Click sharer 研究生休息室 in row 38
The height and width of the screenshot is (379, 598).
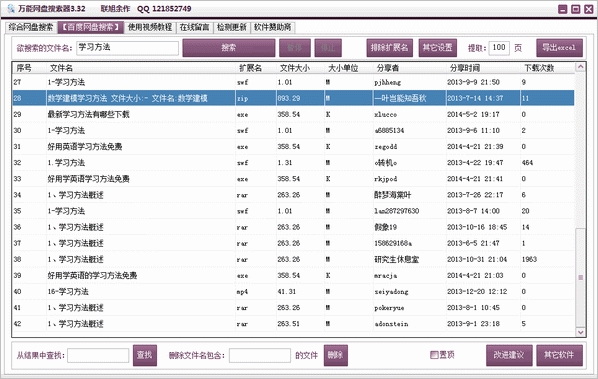pyautogui.click(x=396, y=259)
